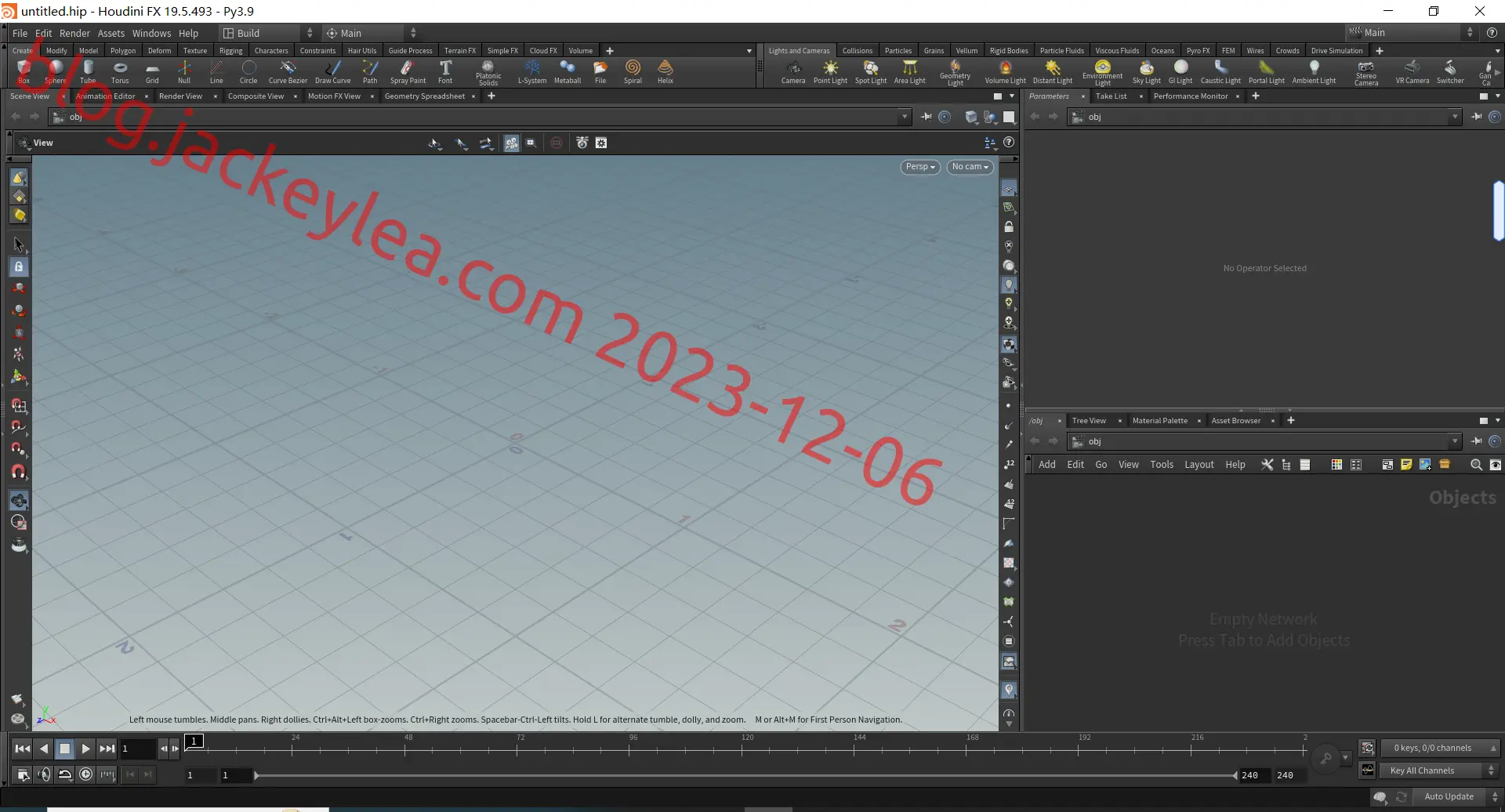This screenshot has width=1505, height=812.
Task: Click the Auto Update button
Action: [1449, 796]
